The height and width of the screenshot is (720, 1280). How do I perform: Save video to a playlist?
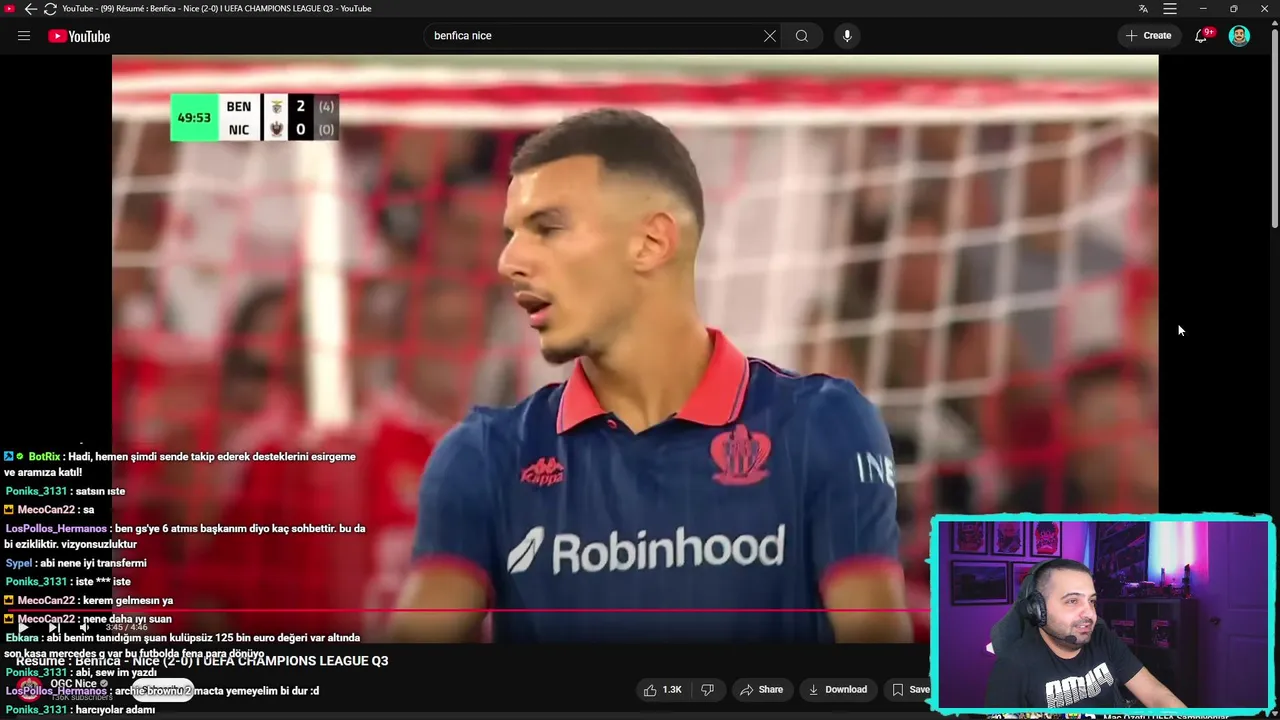[x=911, y=689]
